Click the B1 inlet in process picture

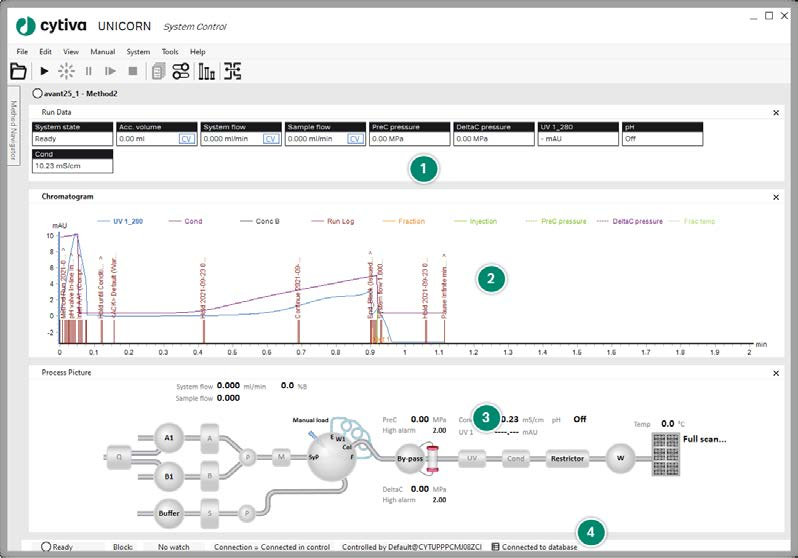[168, 477]
